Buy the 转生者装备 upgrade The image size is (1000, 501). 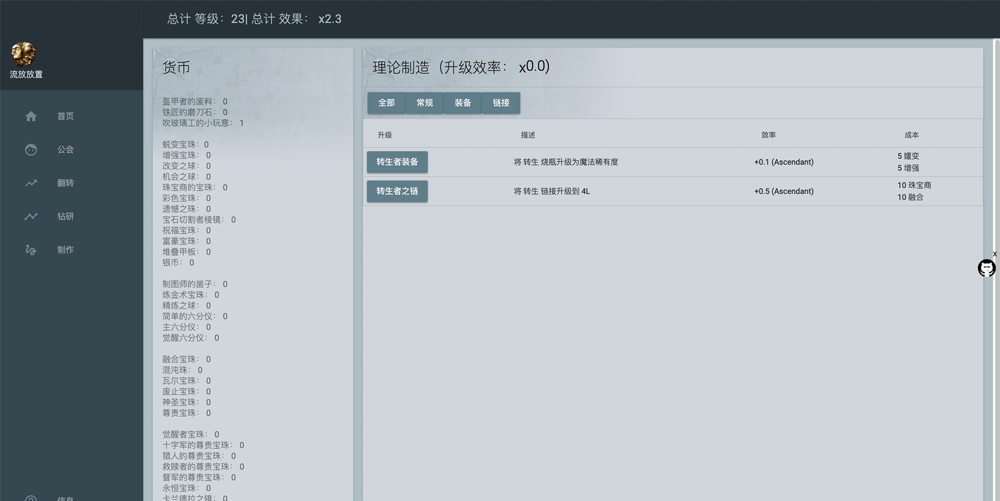point(397,162)
